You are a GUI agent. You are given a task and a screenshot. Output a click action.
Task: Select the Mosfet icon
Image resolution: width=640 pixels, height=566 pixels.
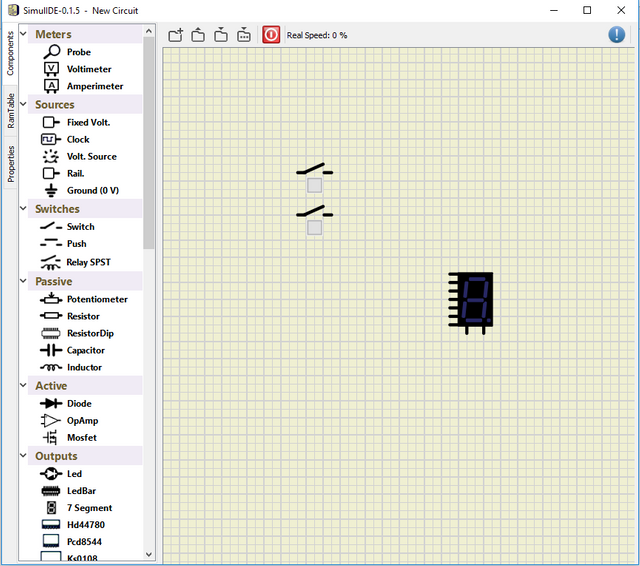coord(50,437)
